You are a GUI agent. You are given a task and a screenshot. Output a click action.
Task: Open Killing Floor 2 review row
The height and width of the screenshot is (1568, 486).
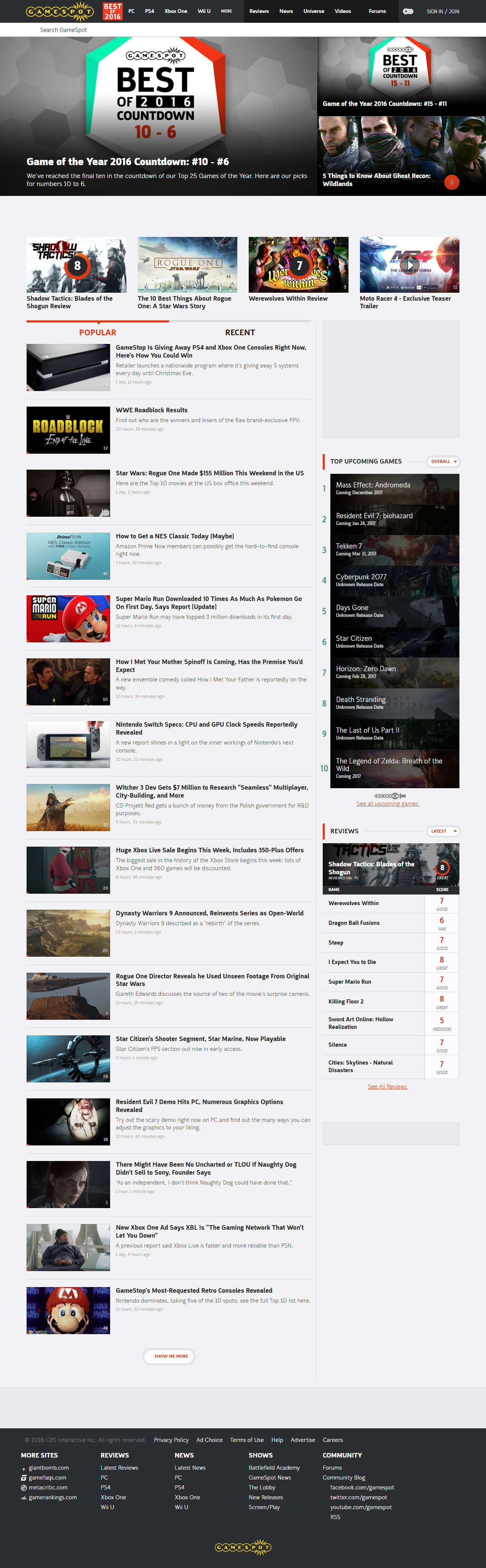(390, 1001)
